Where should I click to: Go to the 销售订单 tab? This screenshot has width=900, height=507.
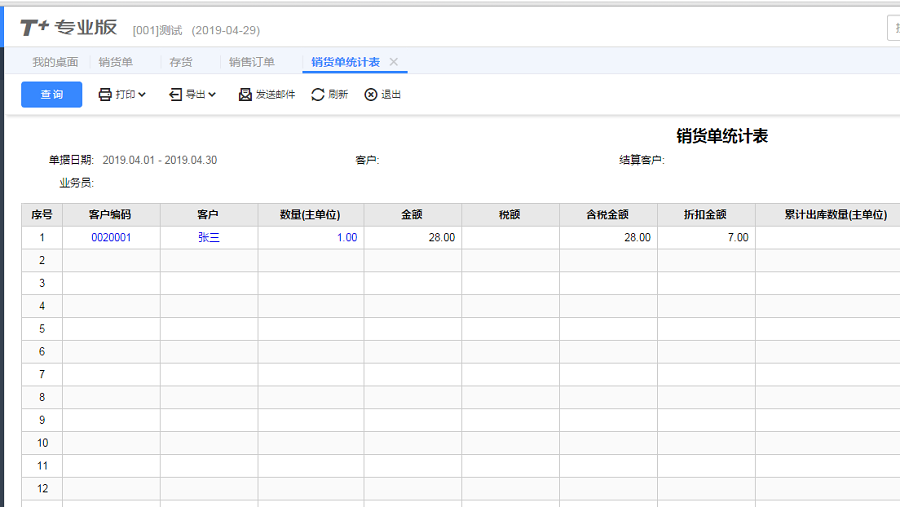pyautogui.click(x=252, y=62)
